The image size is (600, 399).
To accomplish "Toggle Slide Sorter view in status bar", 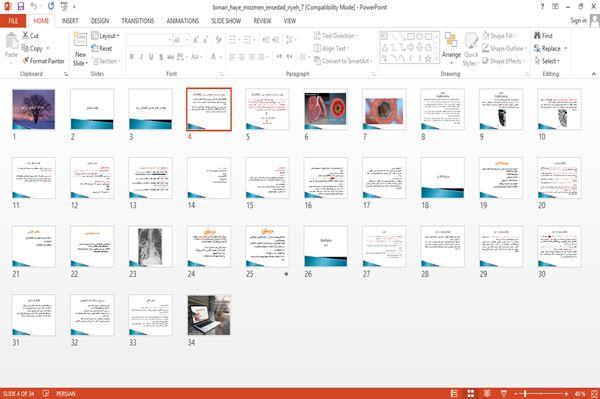I will (x=471, y=393).
